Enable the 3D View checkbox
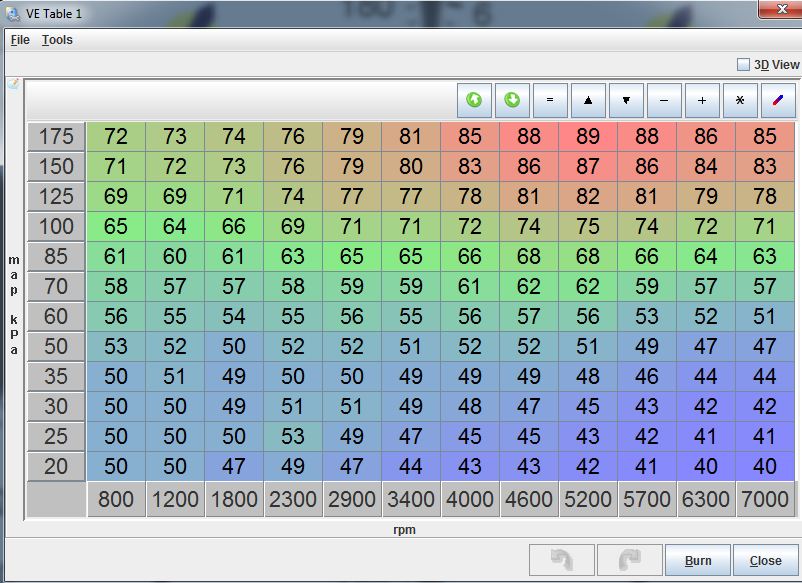The image size is (802, 583). (x=743, y=64)
